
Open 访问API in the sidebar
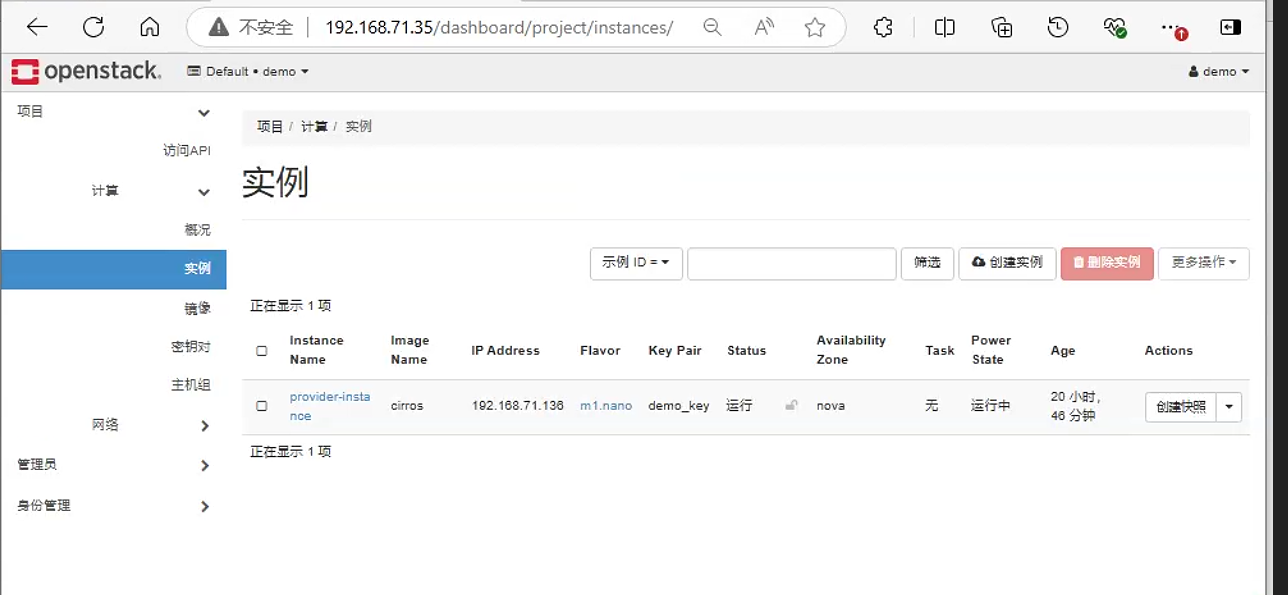pos(187,150)
